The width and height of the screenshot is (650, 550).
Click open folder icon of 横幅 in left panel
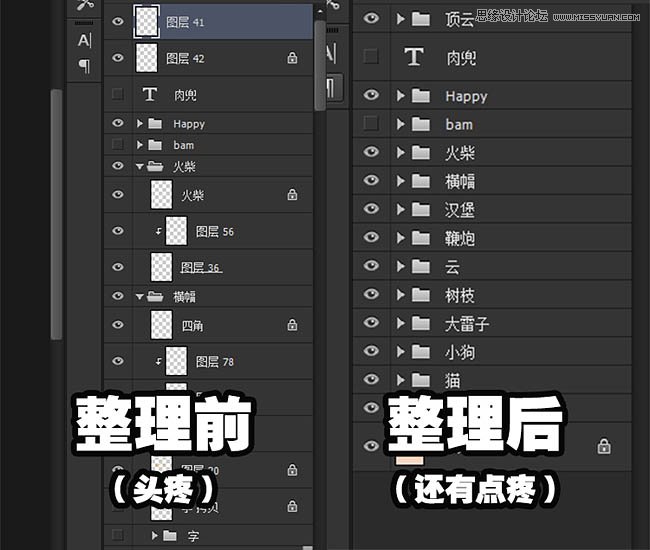click(x=155, y=296)
